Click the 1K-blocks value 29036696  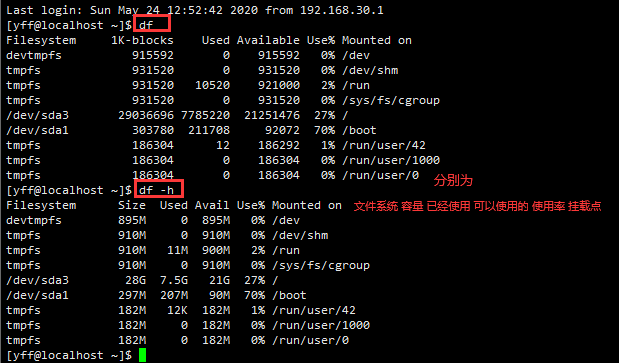(x=146, y=115)
